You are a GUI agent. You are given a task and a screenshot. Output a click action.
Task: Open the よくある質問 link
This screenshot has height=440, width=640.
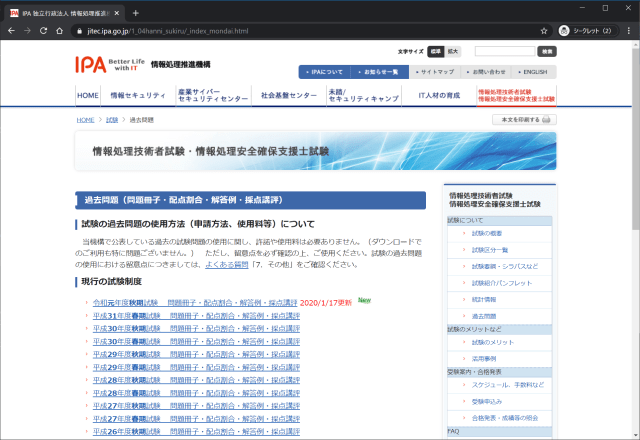(x=227, y=264)
